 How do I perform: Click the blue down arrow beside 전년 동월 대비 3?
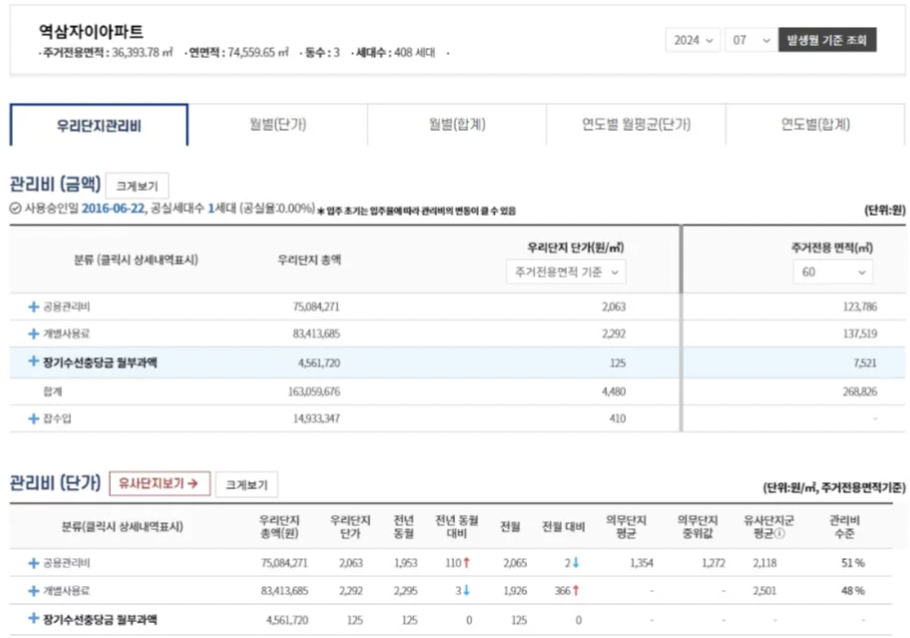pos(466,590)
